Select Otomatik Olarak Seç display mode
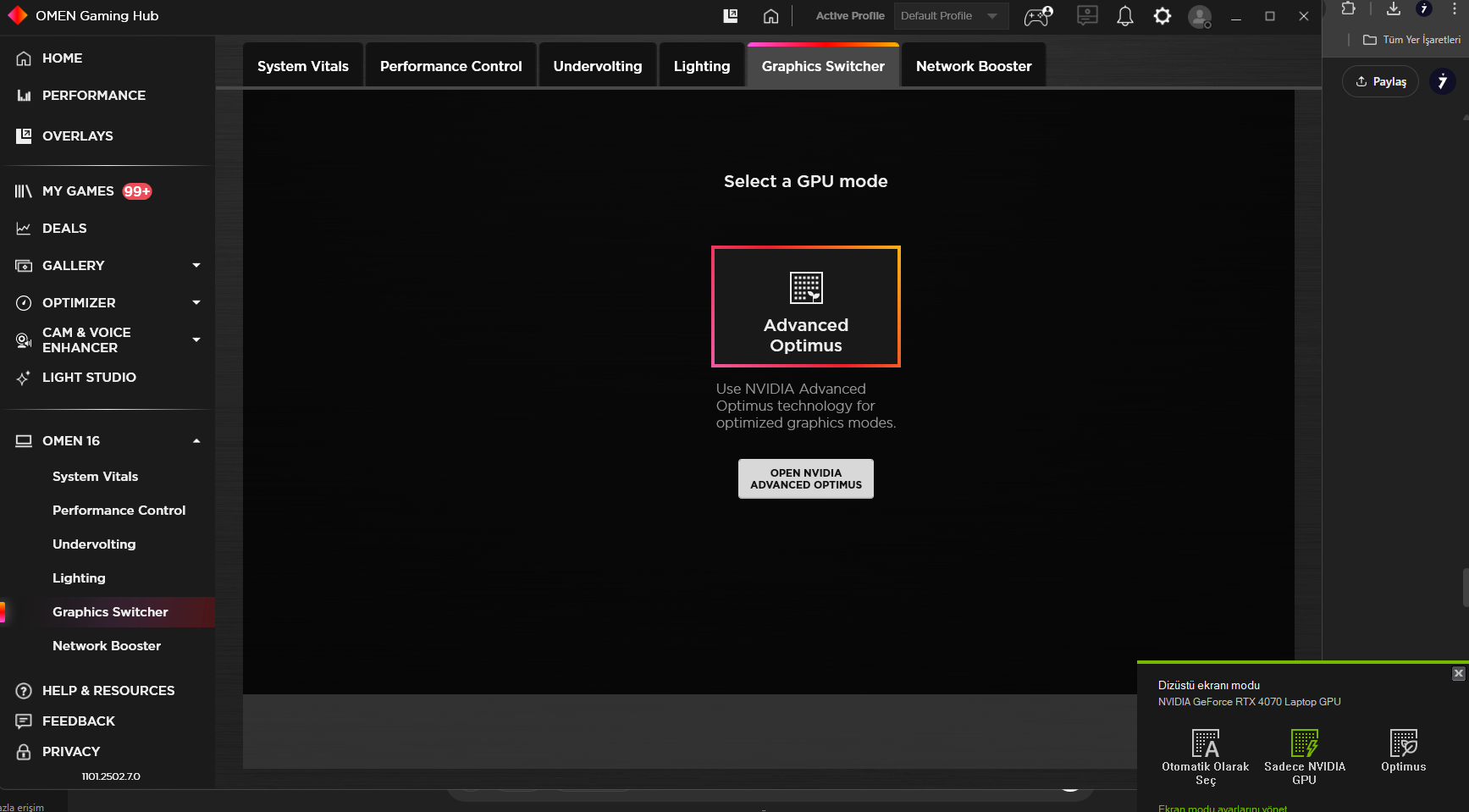 click(1206, 757)
